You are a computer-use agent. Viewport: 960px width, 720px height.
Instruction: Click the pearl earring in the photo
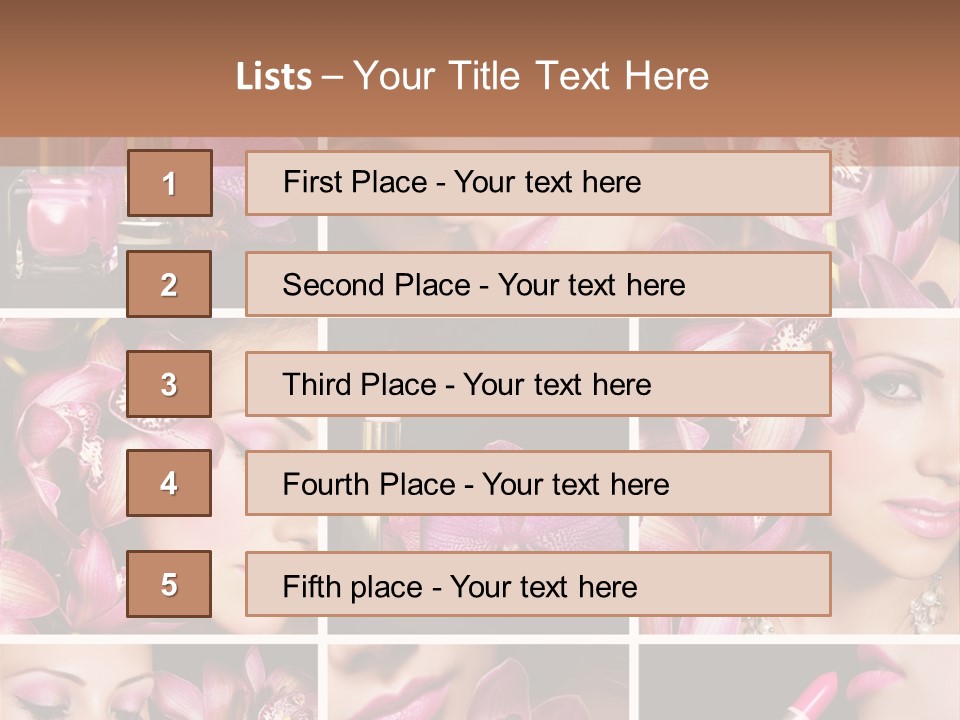click(926, 603)
